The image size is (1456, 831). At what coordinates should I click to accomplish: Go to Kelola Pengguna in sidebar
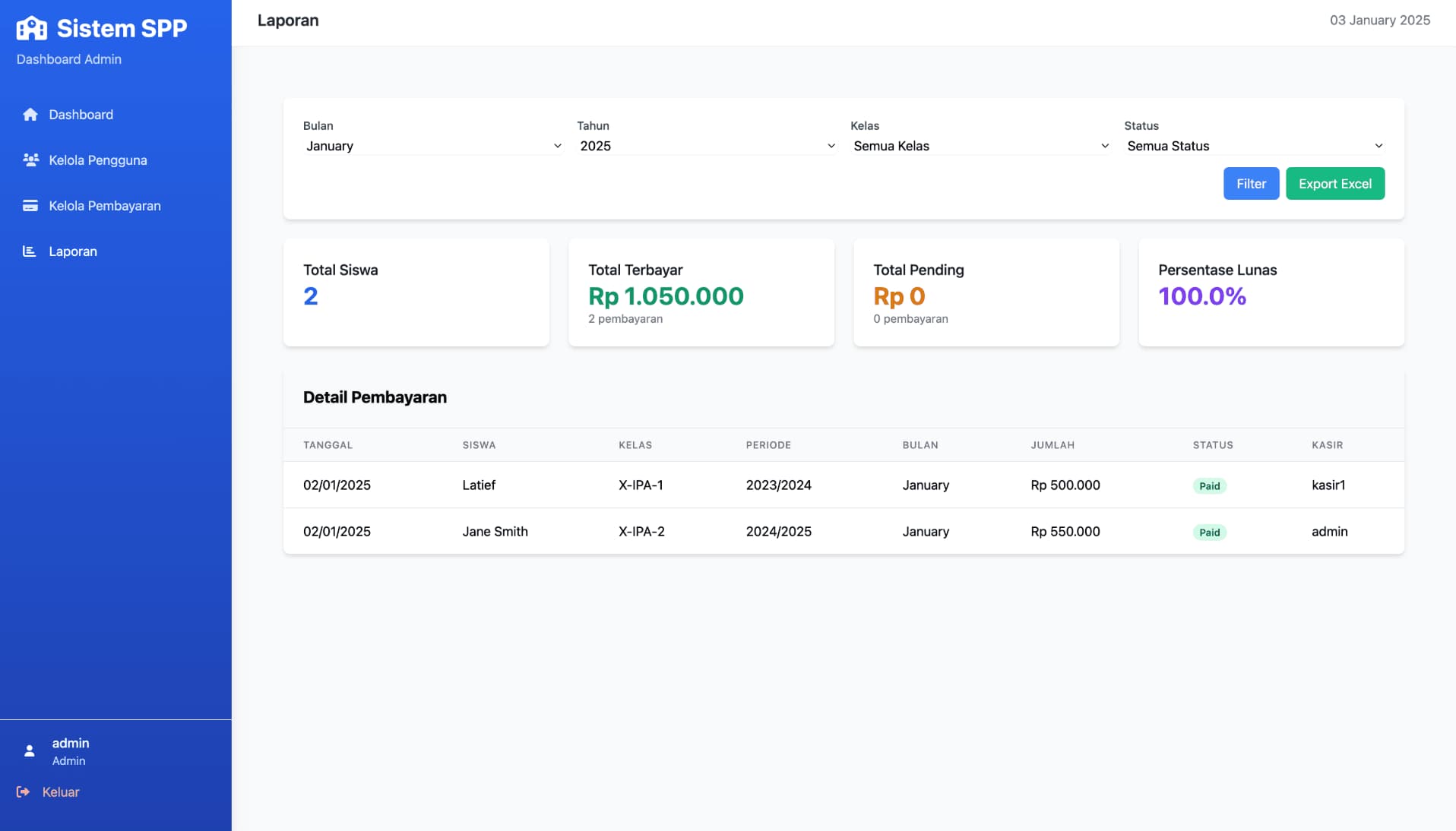[116, 160]
